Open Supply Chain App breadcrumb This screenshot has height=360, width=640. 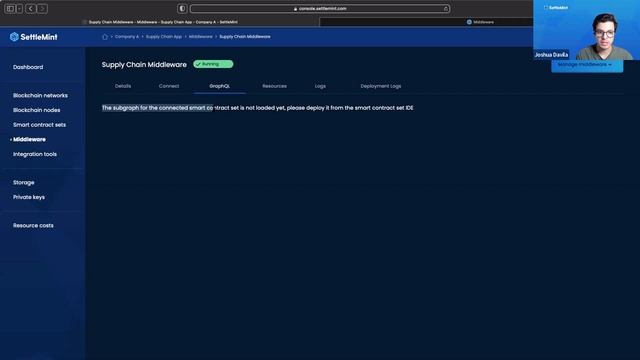(x=164, y=37)
